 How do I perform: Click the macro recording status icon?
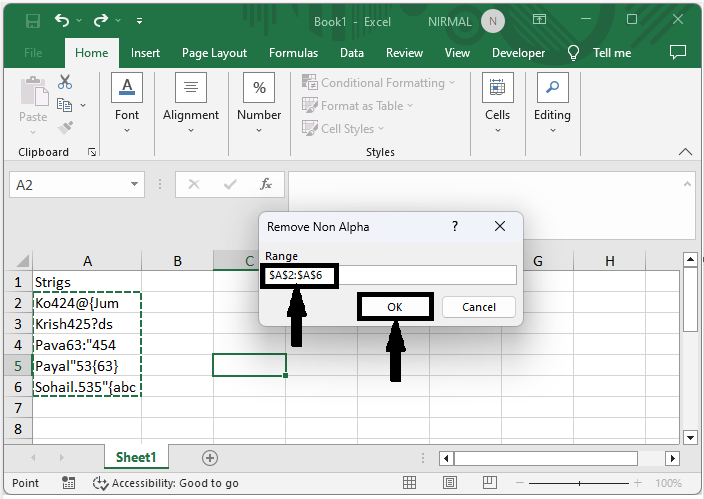(x=68, y=483)
